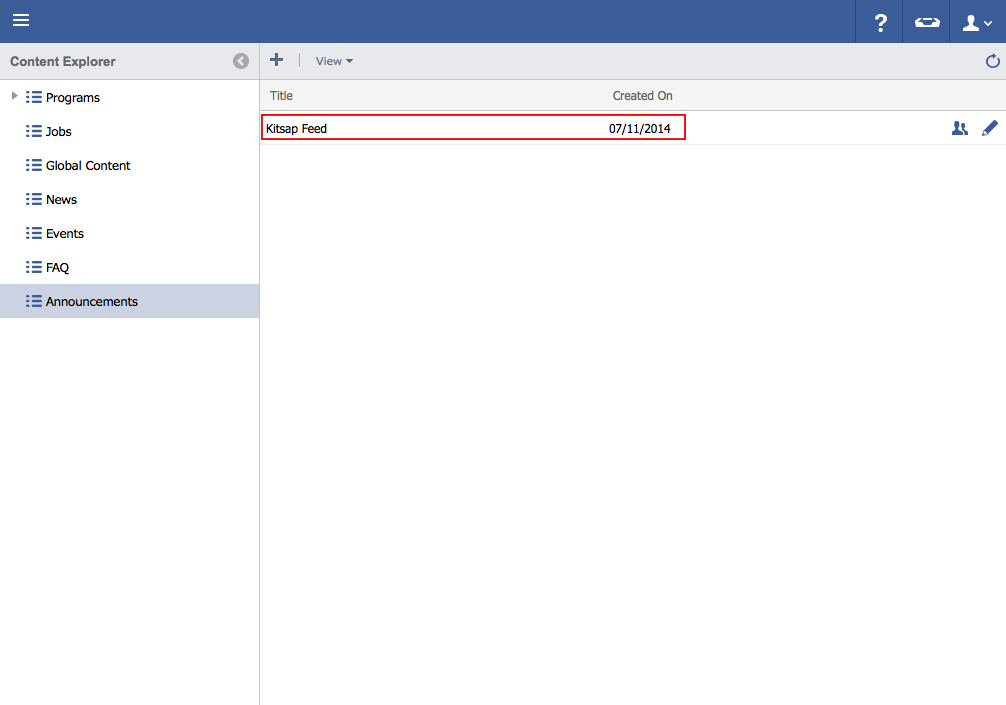Expand the Programs tree node arrow
This screenshot has height=705, width=1006.
pos(14,96)
